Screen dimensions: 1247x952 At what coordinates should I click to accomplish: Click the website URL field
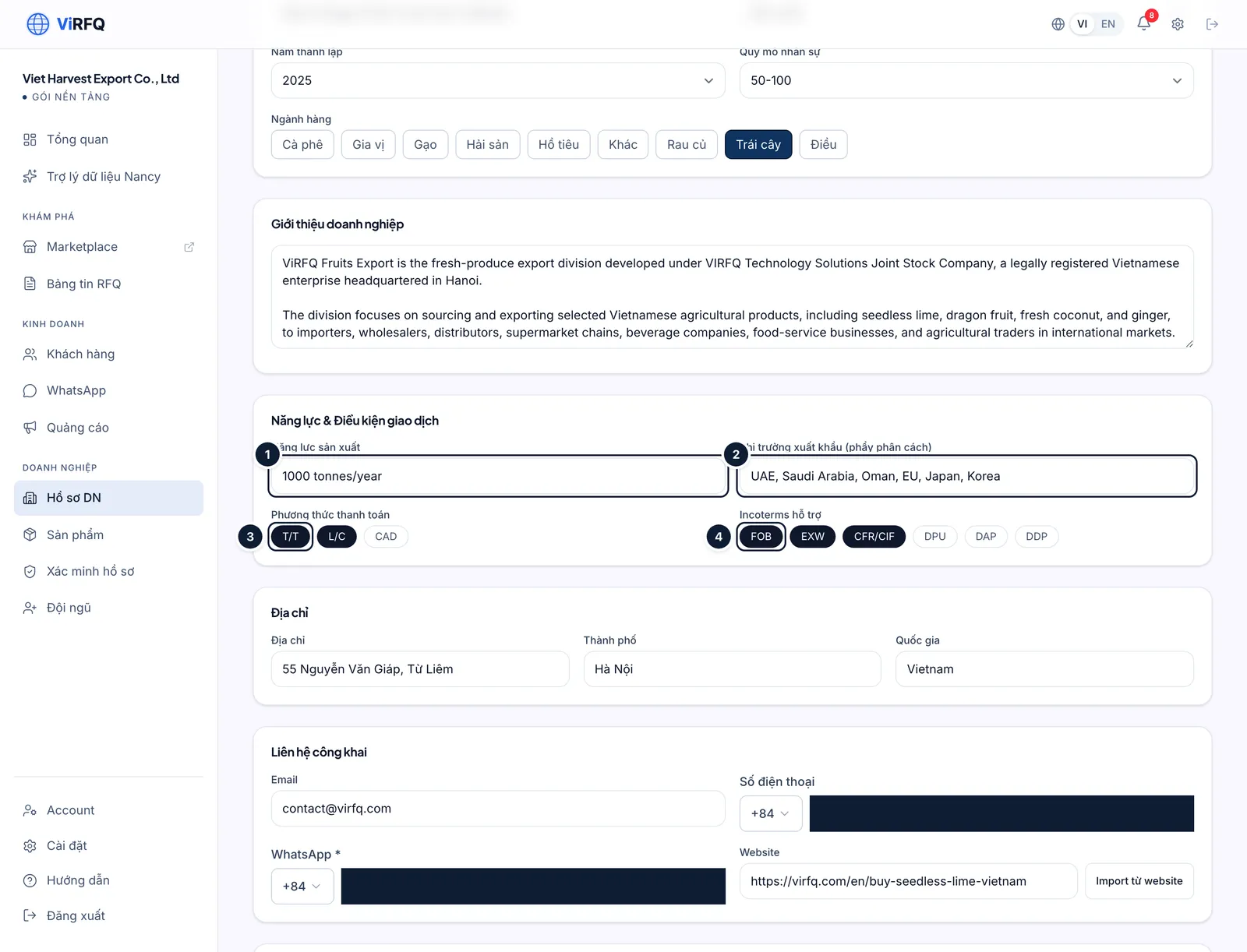[x=909, y=881]
